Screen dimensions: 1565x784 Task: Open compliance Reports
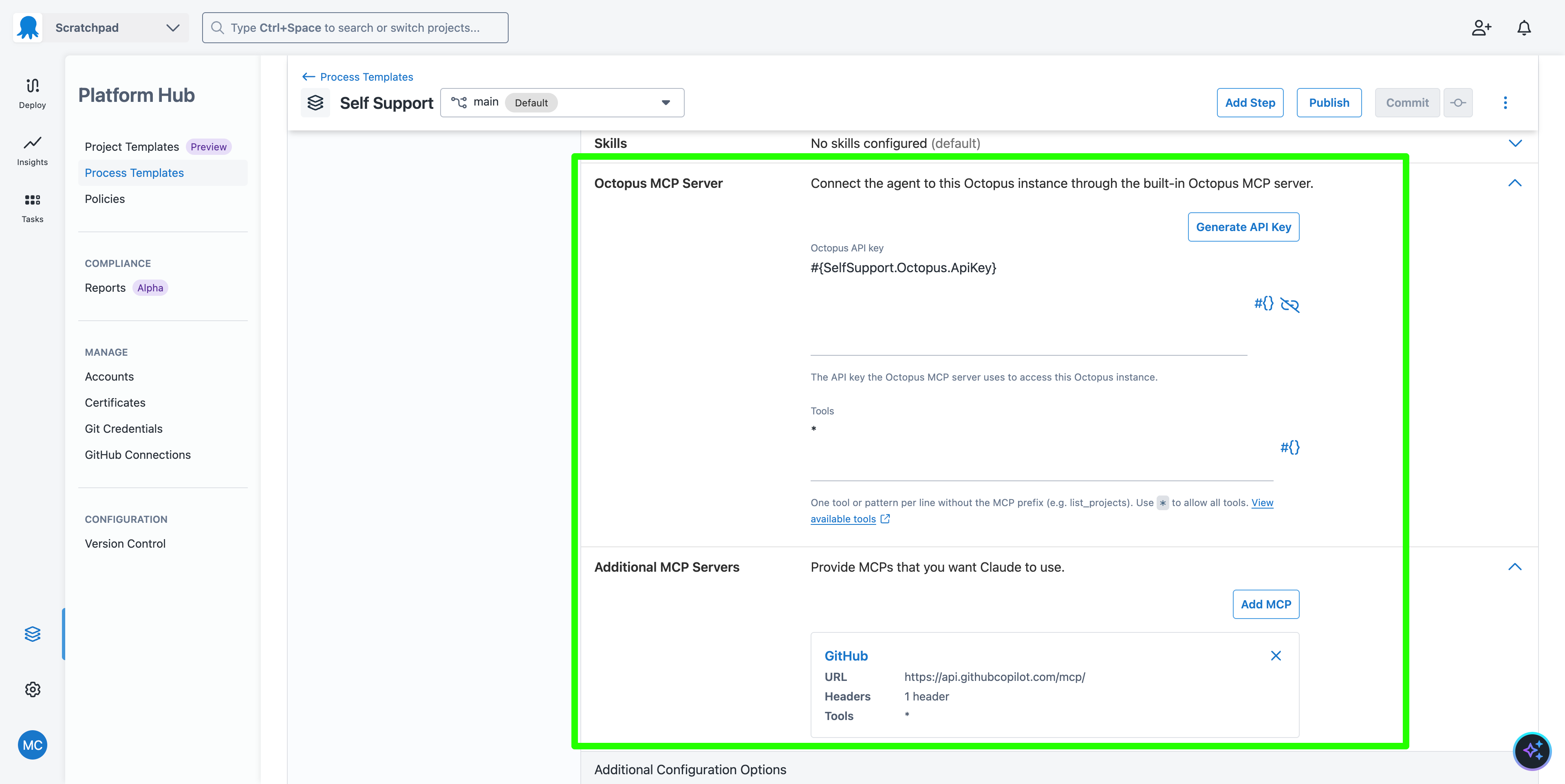pos(105,288)
